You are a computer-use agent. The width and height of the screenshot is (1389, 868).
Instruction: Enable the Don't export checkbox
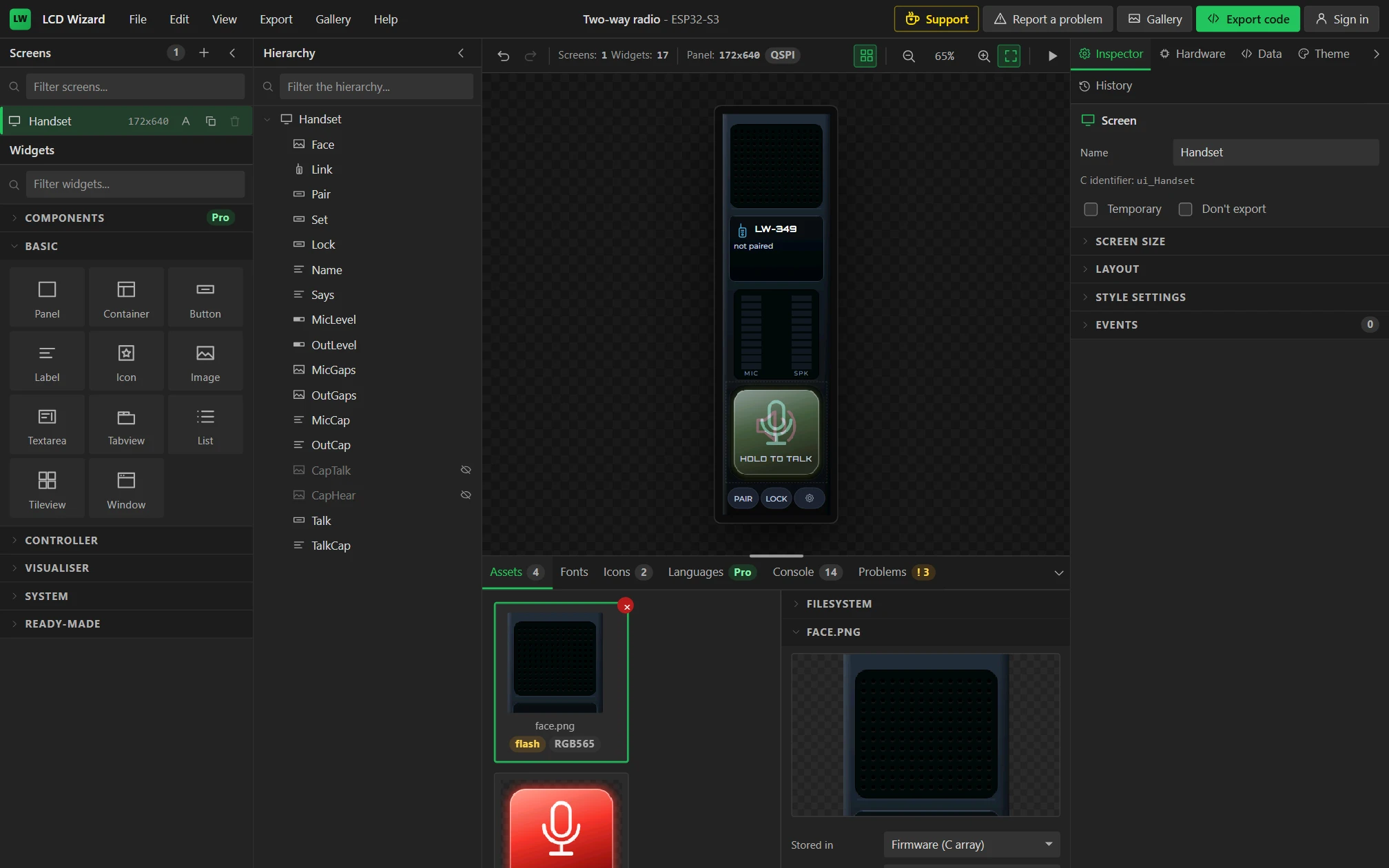[x=1185, y=209]
